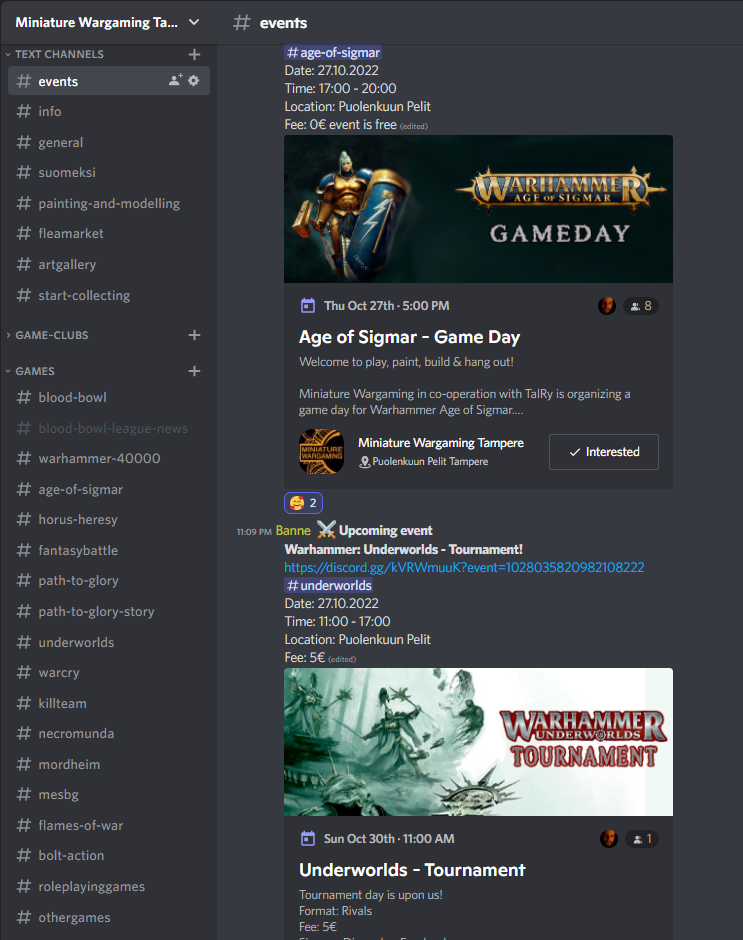This screenshot has height=940, width=743.
Task: Click the Banne username
Action: tap(293, 531)
